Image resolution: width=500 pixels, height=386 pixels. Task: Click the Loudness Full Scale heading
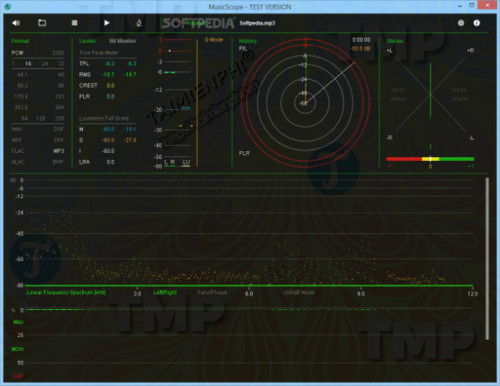(x=104, y=118)
